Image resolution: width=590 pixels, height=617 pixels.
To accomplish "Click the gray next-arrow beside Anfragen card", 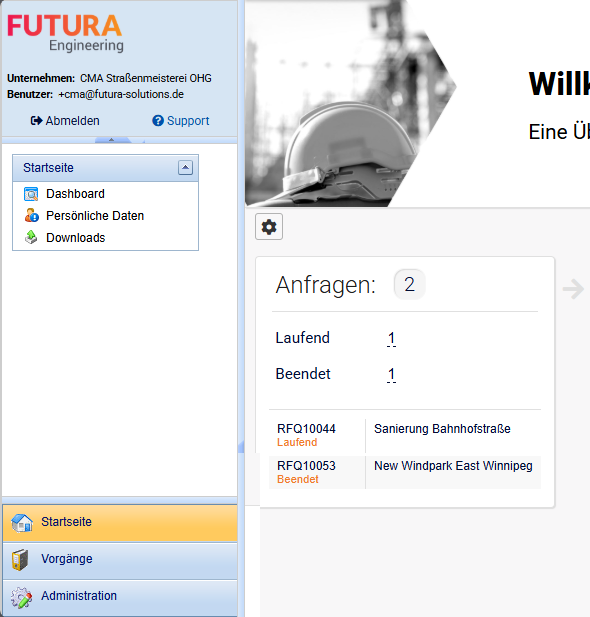I will pos(573,289).
